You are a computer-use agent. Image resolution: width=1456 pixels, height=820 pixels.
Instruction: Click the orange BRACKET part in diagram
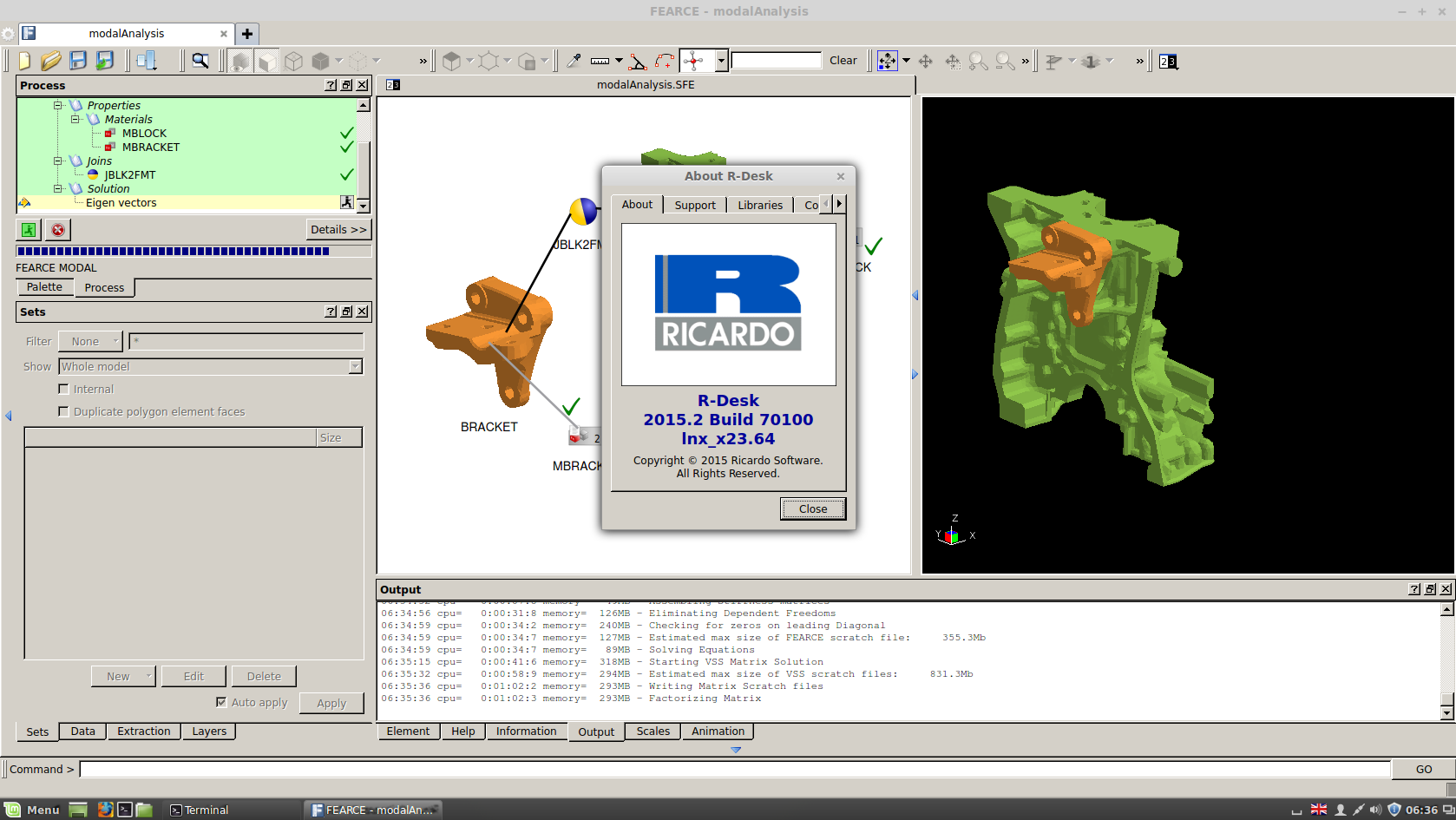pyautogui.click(x=489, y=341)
